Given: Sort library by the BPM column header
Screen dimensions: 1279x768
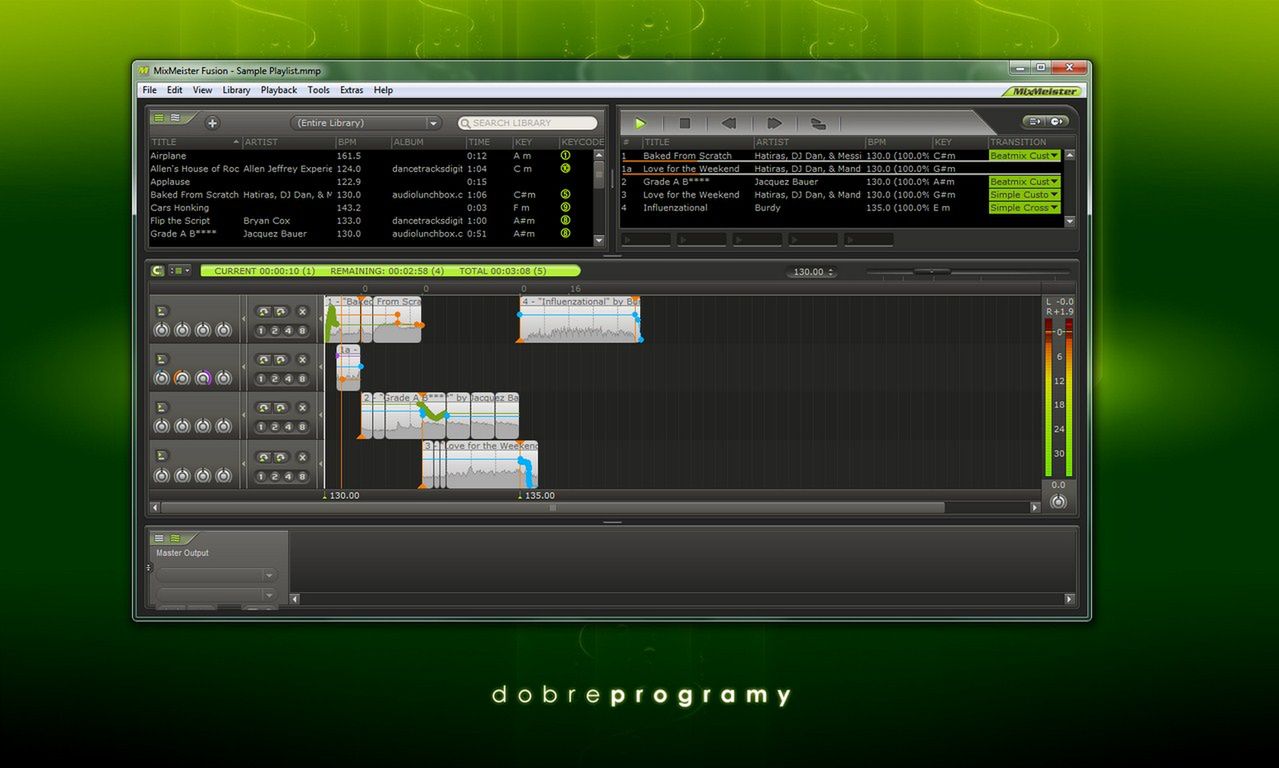Looking at the screenshot, I should tap(361, 142).
